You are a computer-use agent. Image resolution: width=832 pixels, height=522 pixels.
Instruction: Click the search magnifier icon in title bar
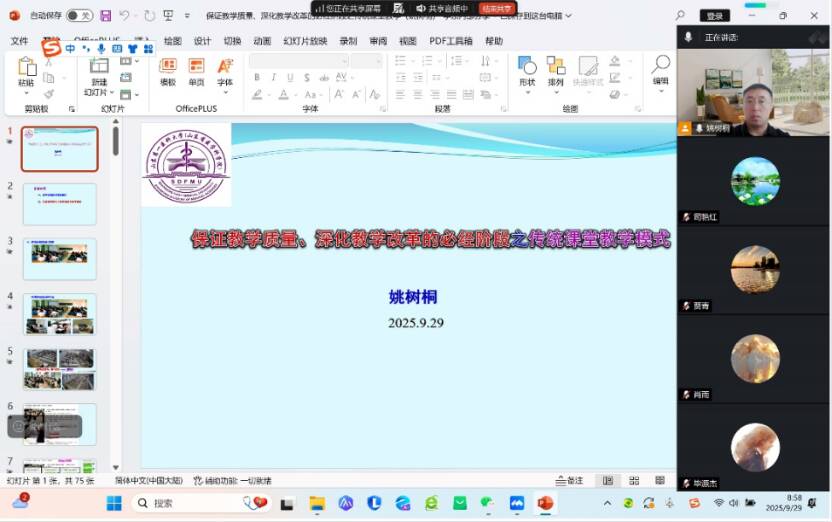[x=681, y=16]
